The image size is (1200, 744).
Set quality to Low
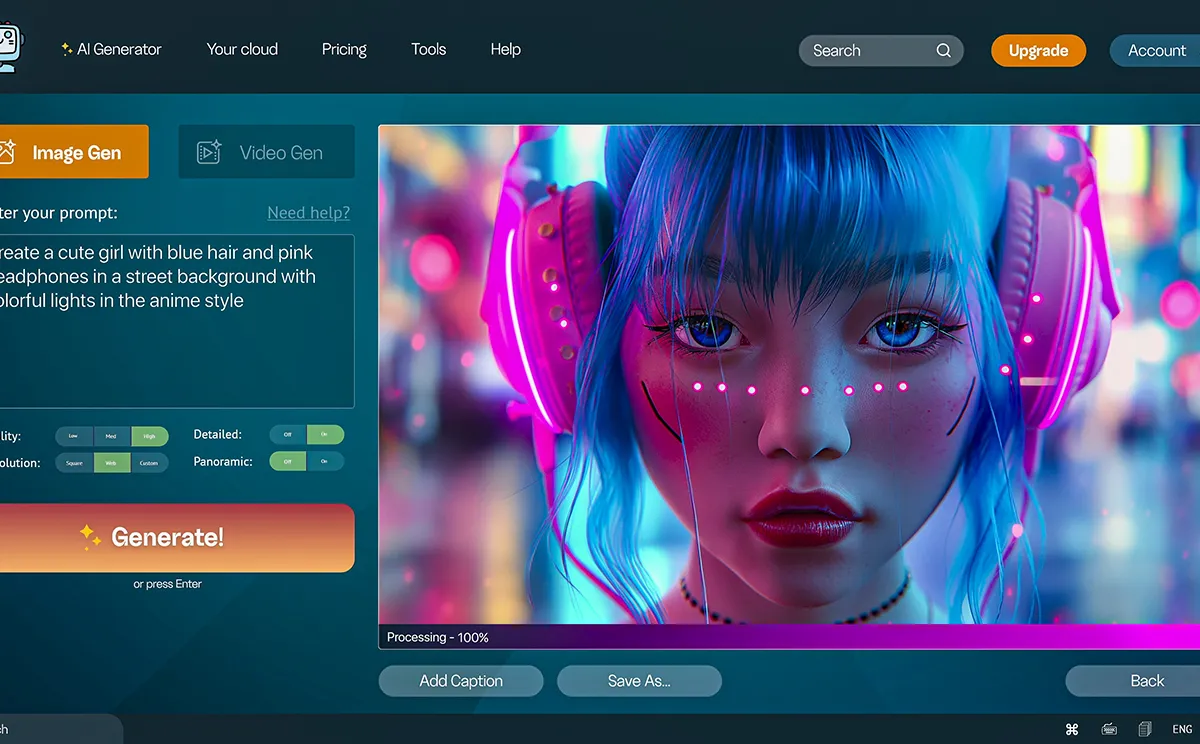point(74,436)
